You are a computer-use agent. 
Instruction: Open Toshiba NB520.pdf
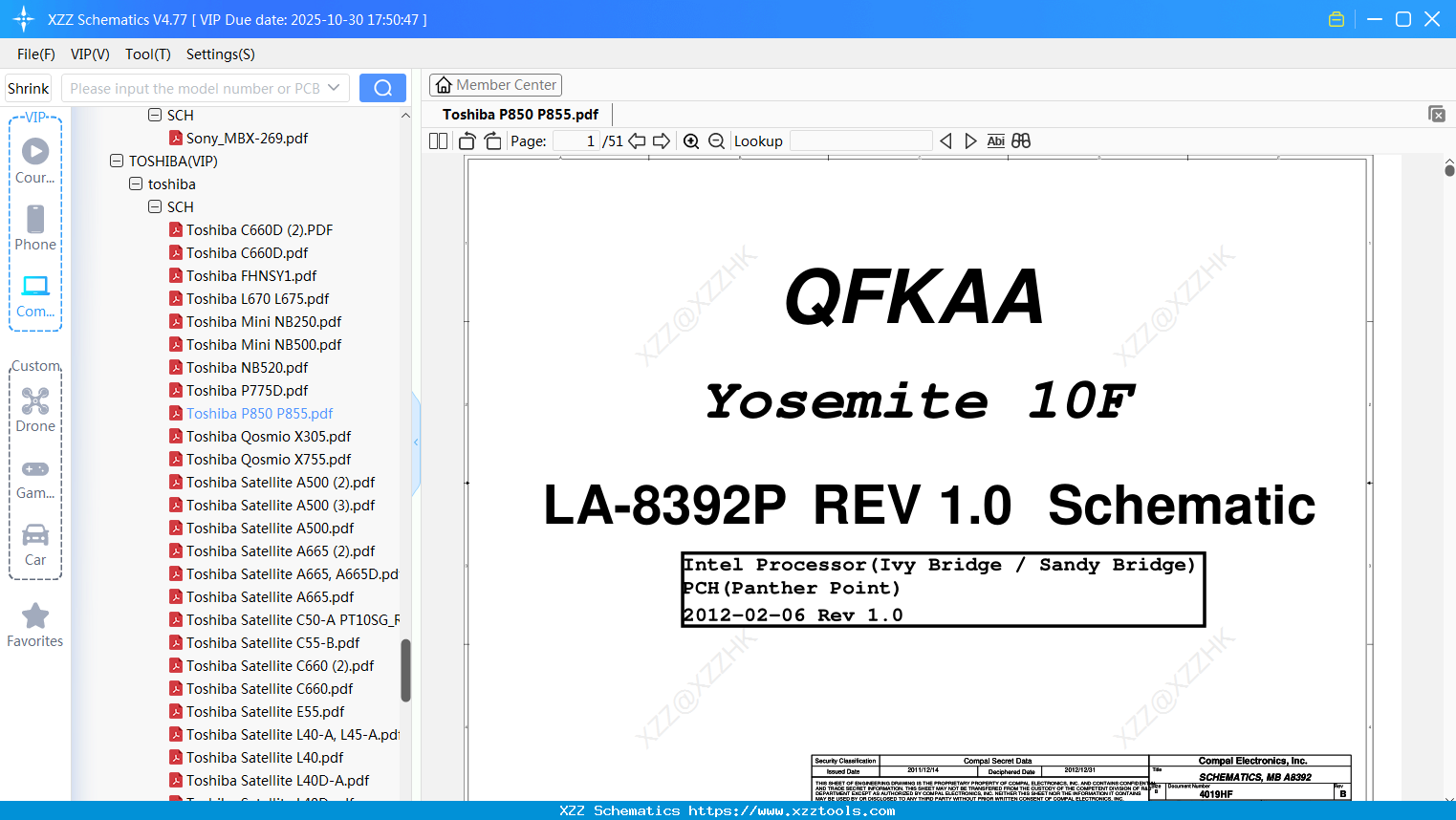point(247,368)
